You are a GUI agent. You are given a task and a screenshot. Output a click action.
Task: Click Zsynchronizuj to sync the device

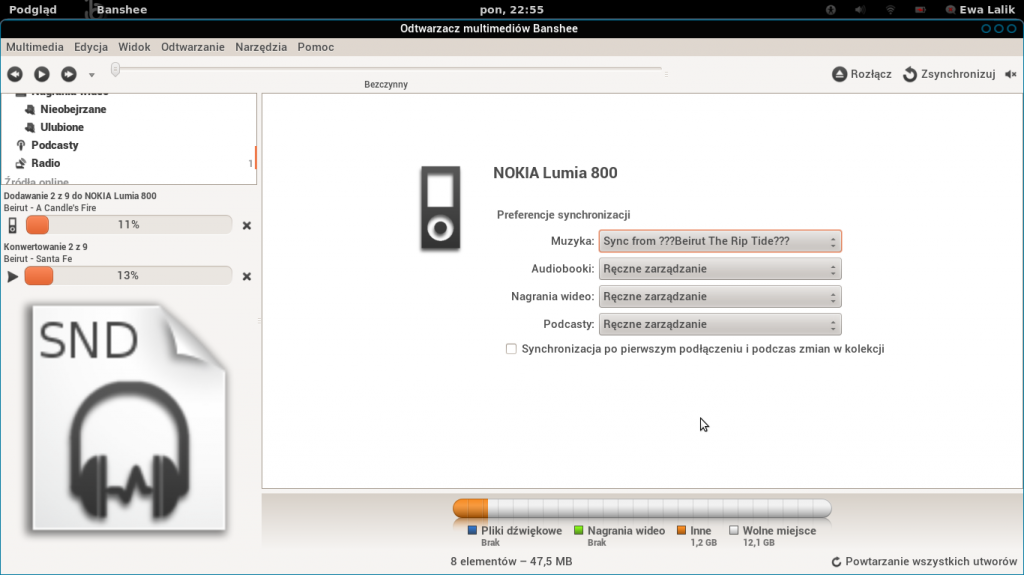pyautogui.click(x=949, y=74)
